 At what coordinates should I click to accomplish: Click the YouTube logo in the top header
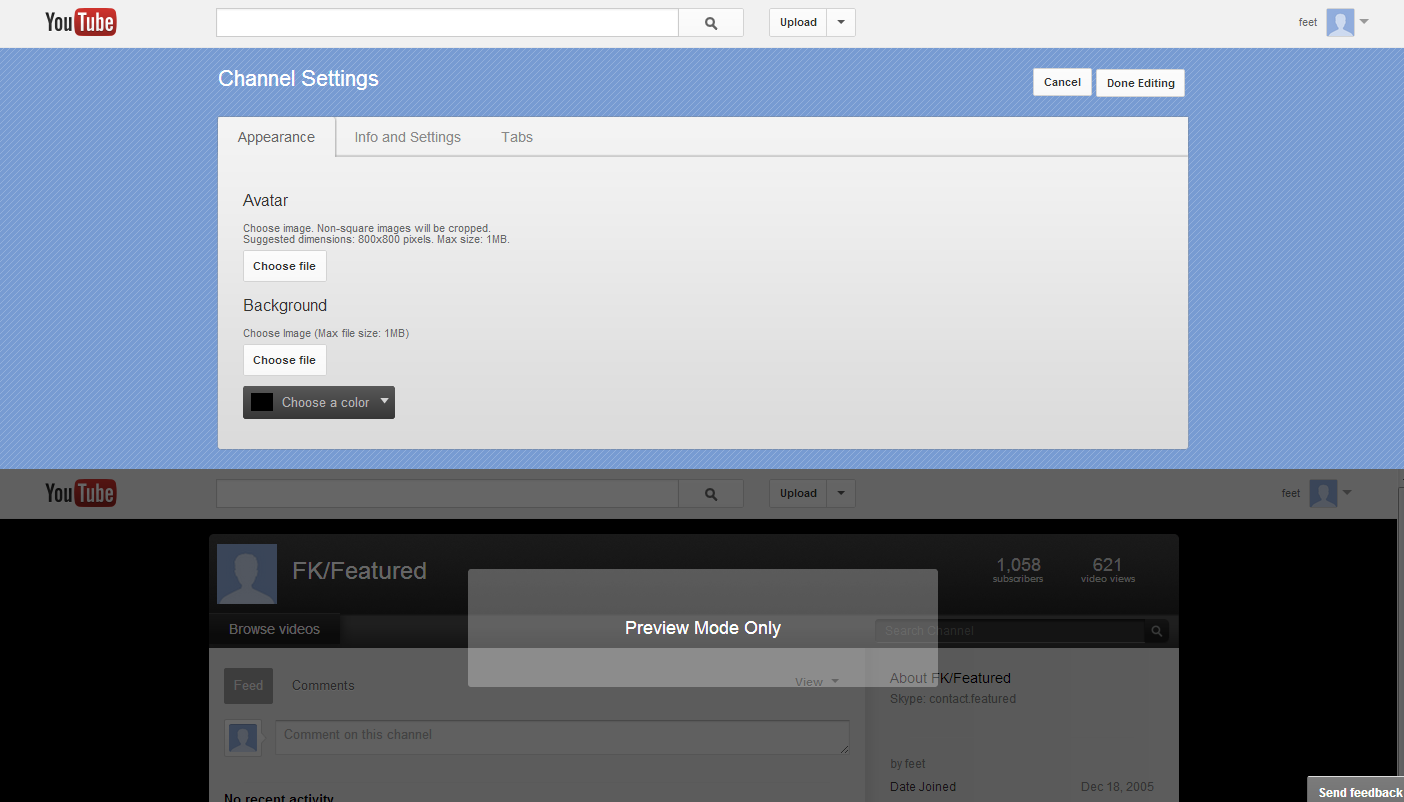pos(81,22)
